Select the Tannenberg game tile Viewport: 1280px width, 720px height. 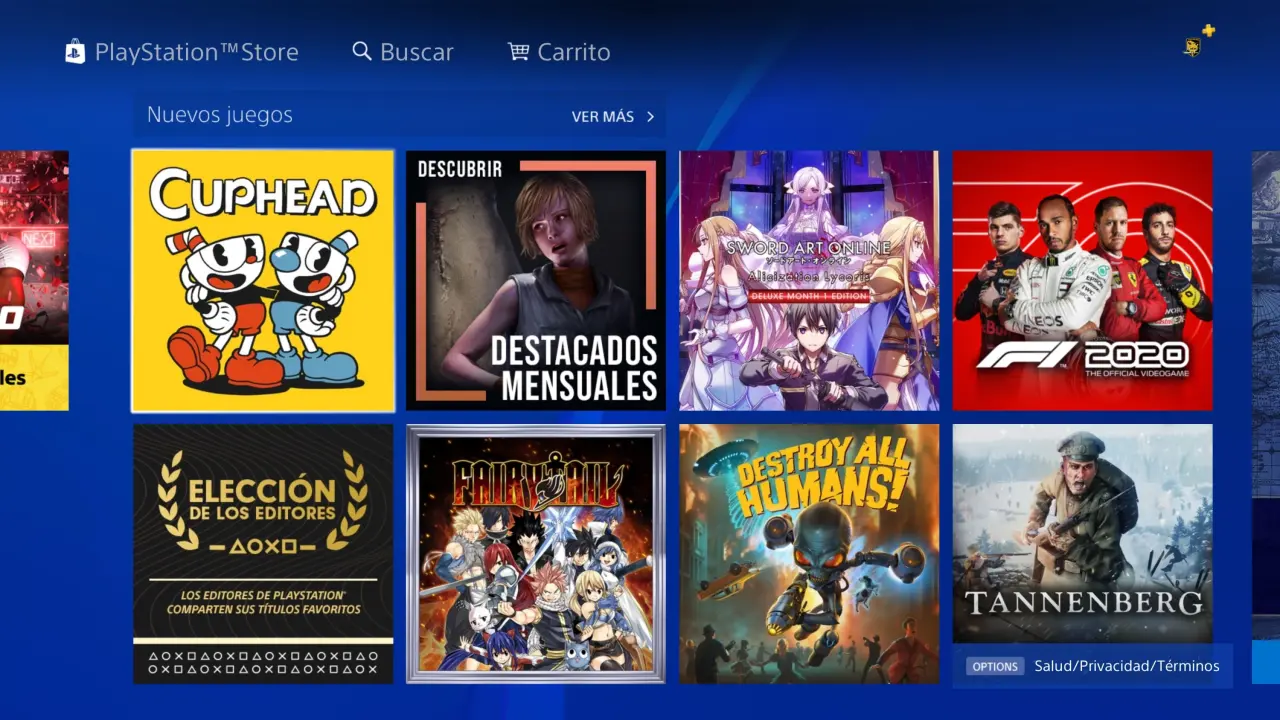pyautogui.click(x=1082, y=533)
